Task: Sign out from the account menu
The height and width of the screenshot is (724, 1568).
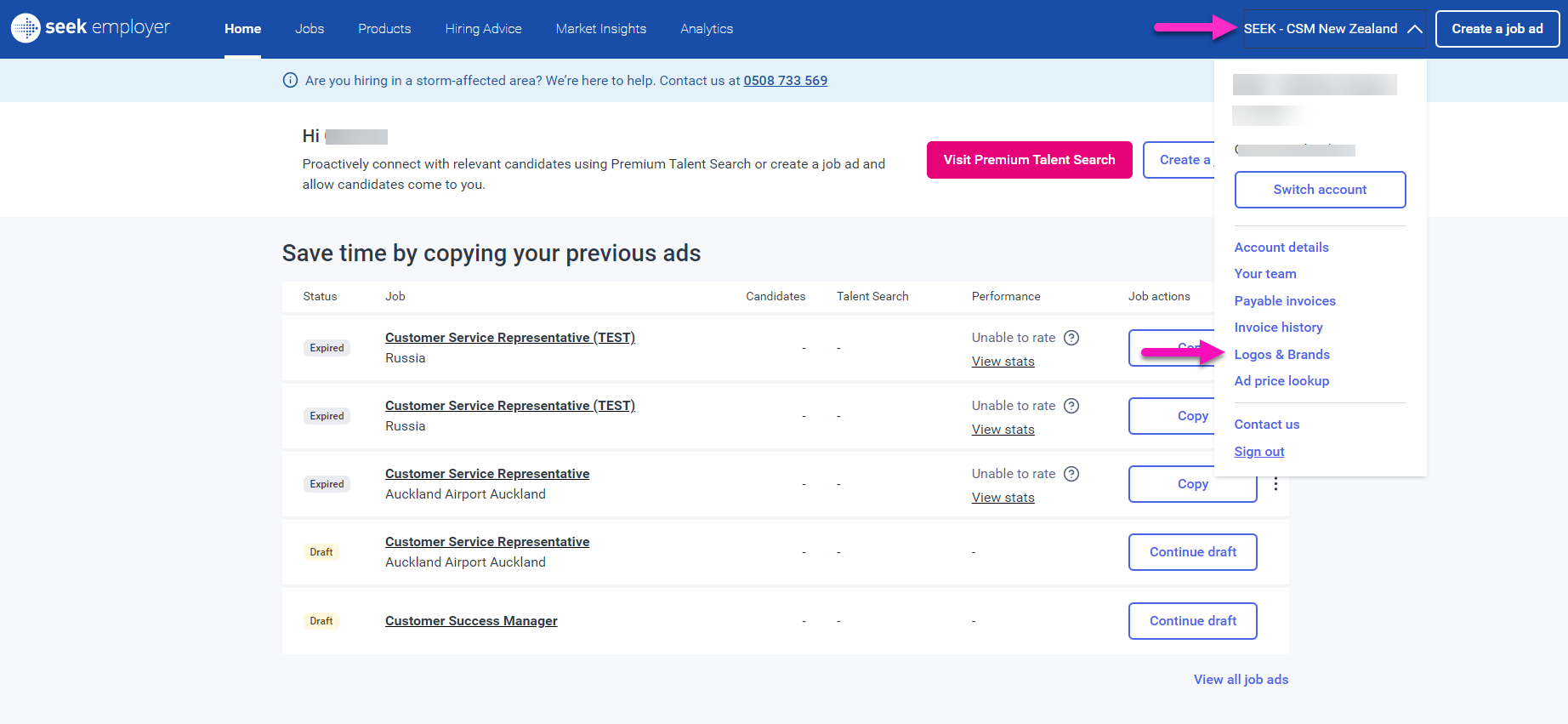Action: 1258,452
